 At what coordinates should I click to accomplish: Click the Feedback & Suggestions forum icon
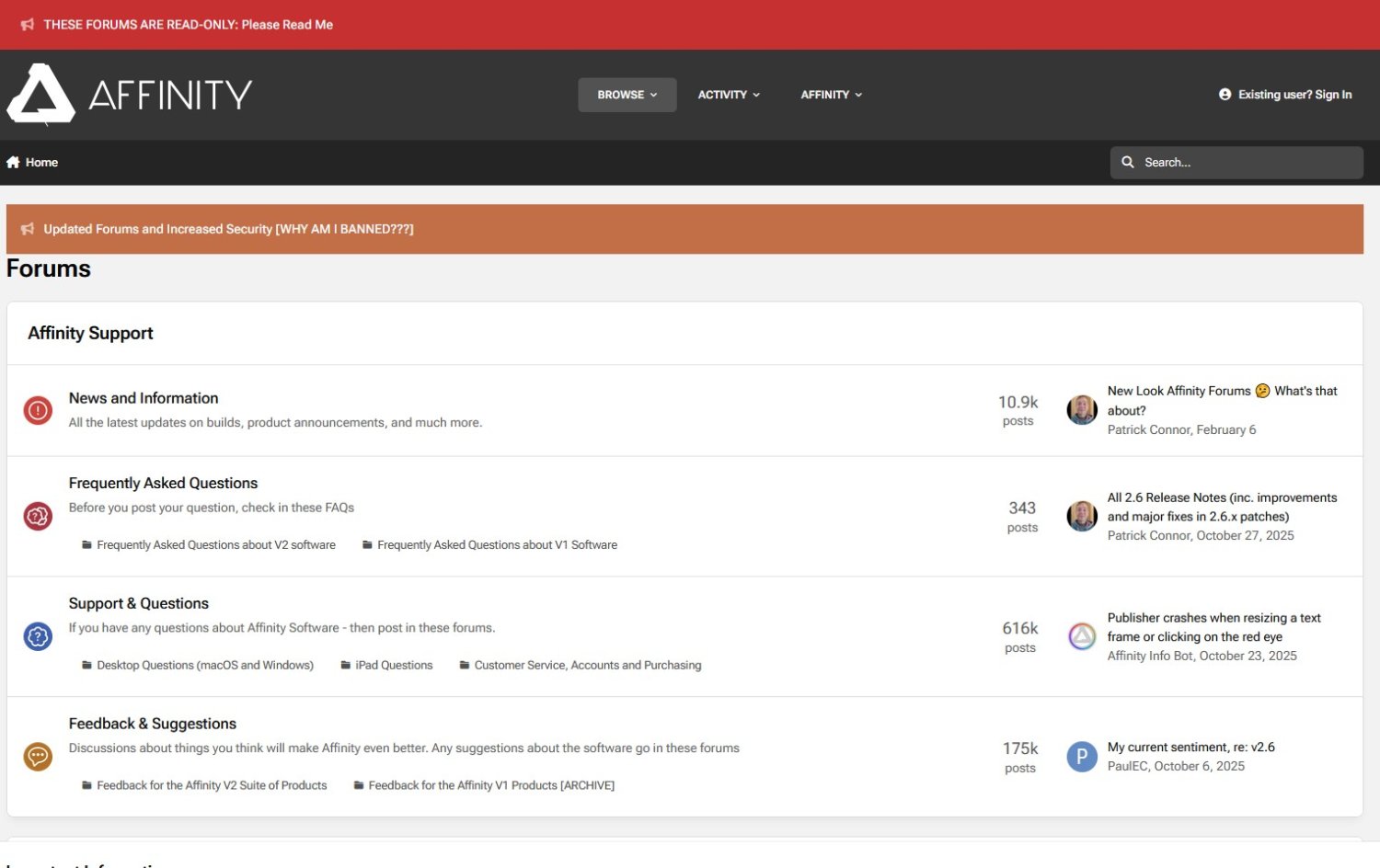point(38,757)
